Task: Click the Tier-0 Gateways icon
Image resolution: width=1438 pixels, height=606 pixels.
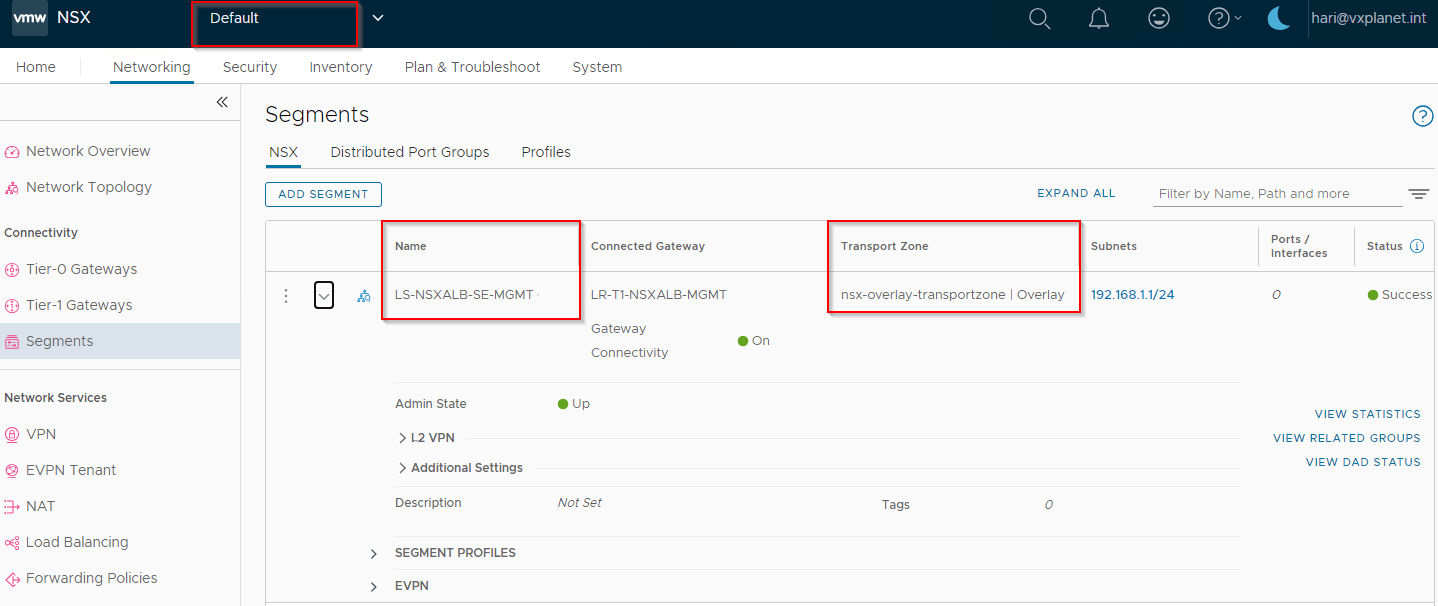Action: pyautogui.click(x=12, y=270)
